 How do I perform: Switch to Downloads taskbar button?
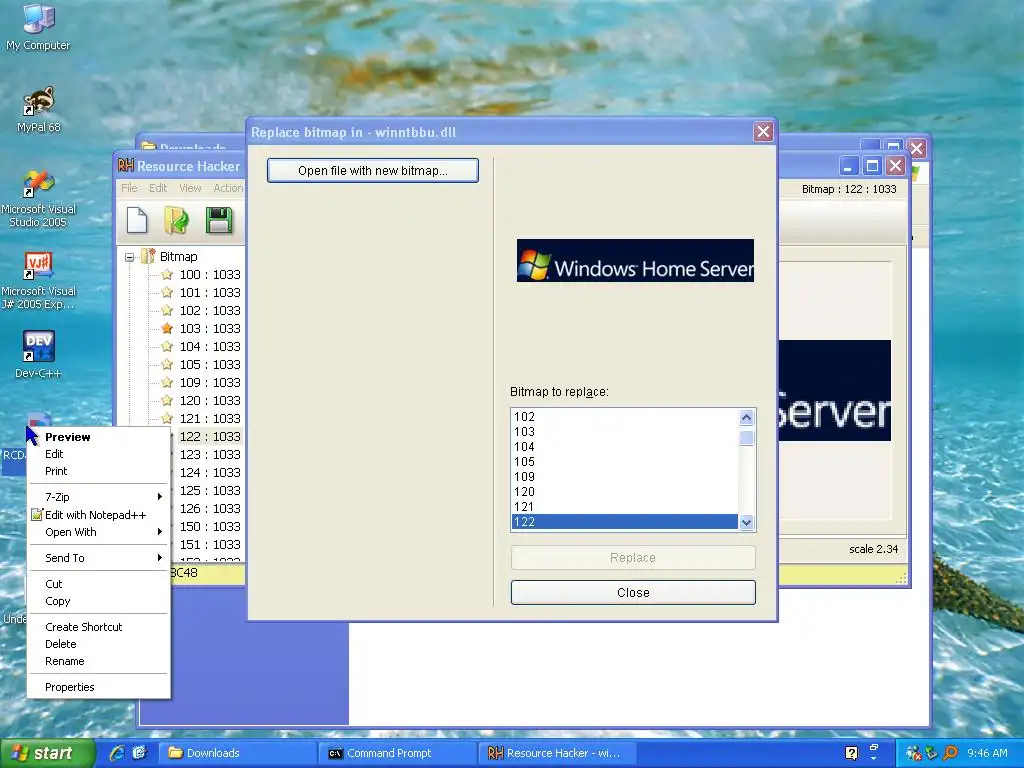[236, 753]
